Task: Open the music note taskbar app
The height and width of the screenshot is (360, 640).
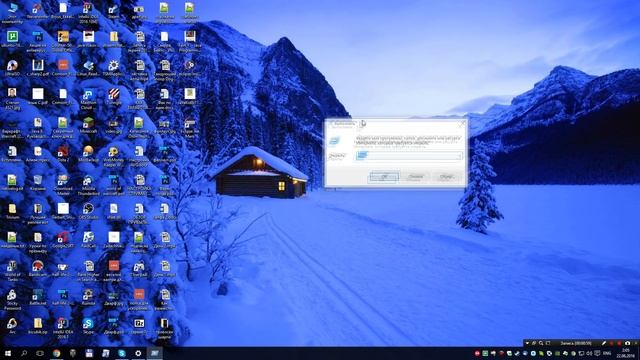Action: (105, 353)
